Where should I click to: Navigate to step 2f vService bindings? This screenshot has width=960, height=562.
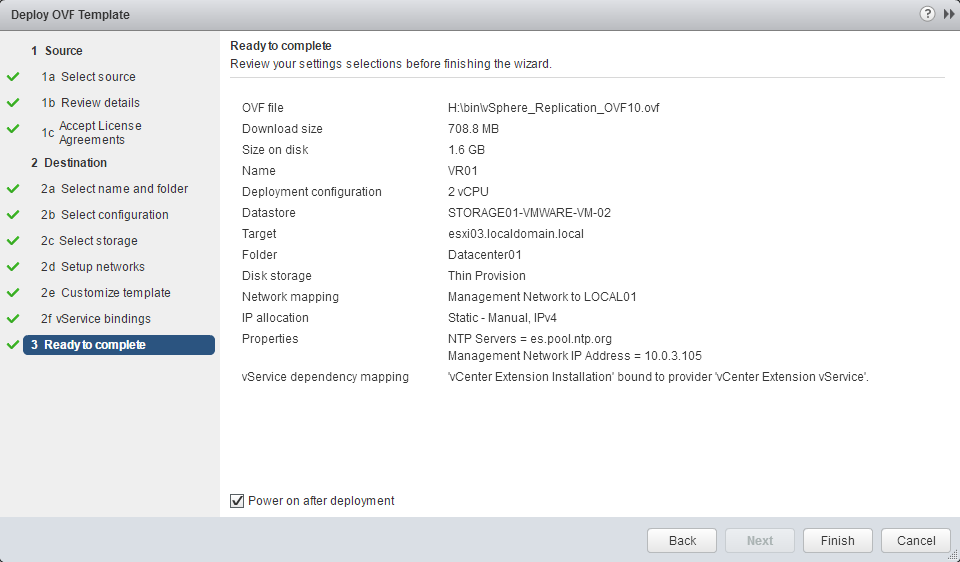click(x=105, y=319)
